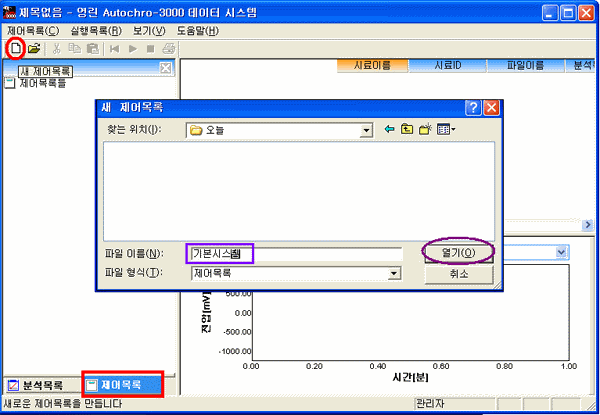600x415 pixels.
Task: Close the left control list panel
Action: [x=166, y=67]
